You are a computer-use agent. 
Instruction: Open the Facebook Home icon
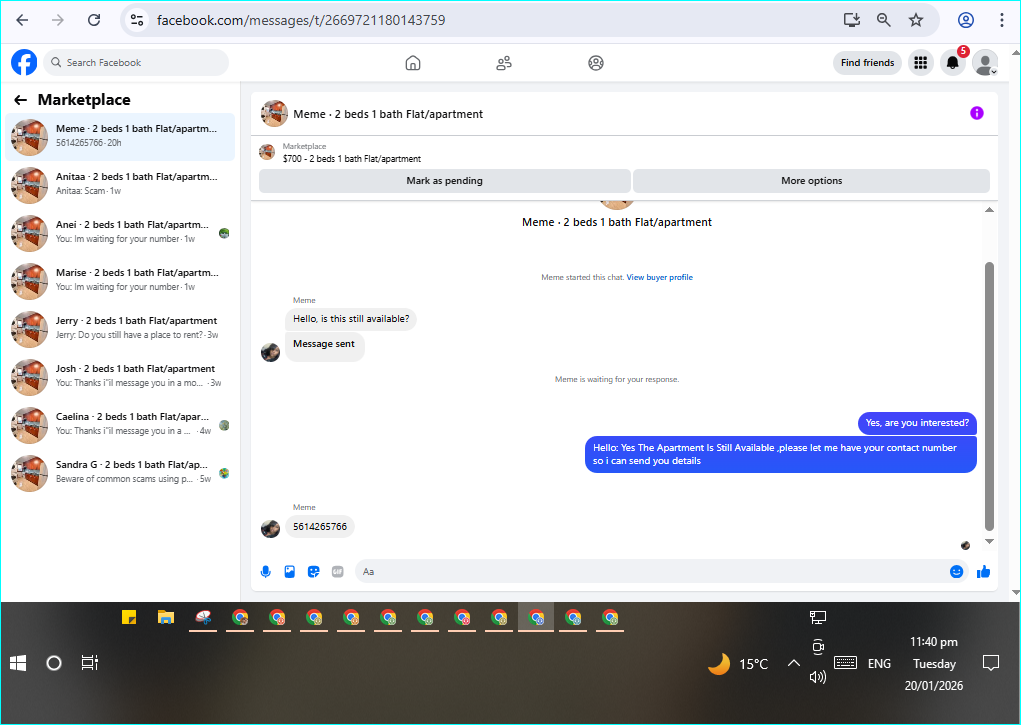413,63
